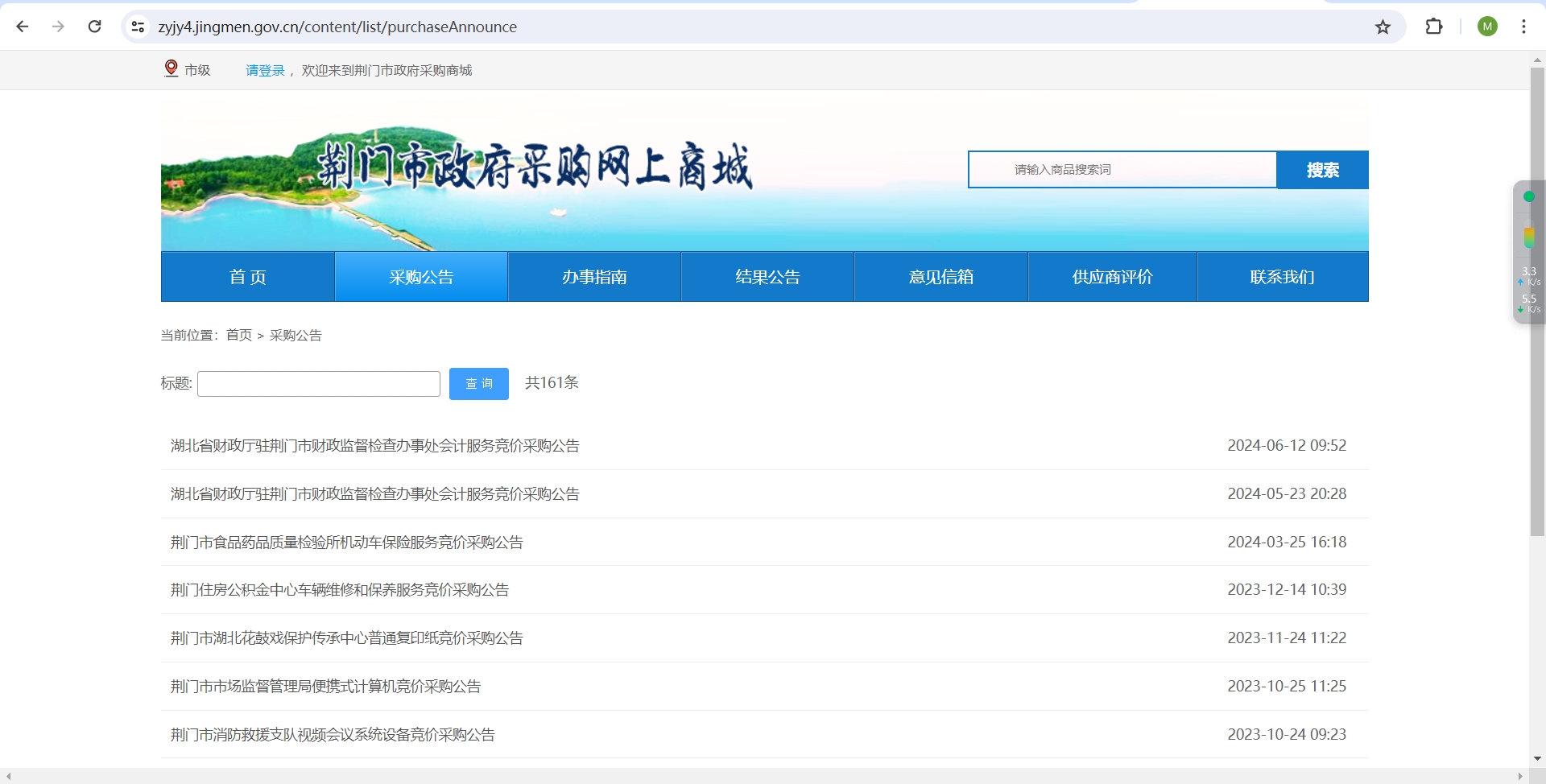Image resolution: width=1546 pixels, height=784 pixels.
Task: Click the 首页 breadcrumb link
Action: [x=239, y=335]
